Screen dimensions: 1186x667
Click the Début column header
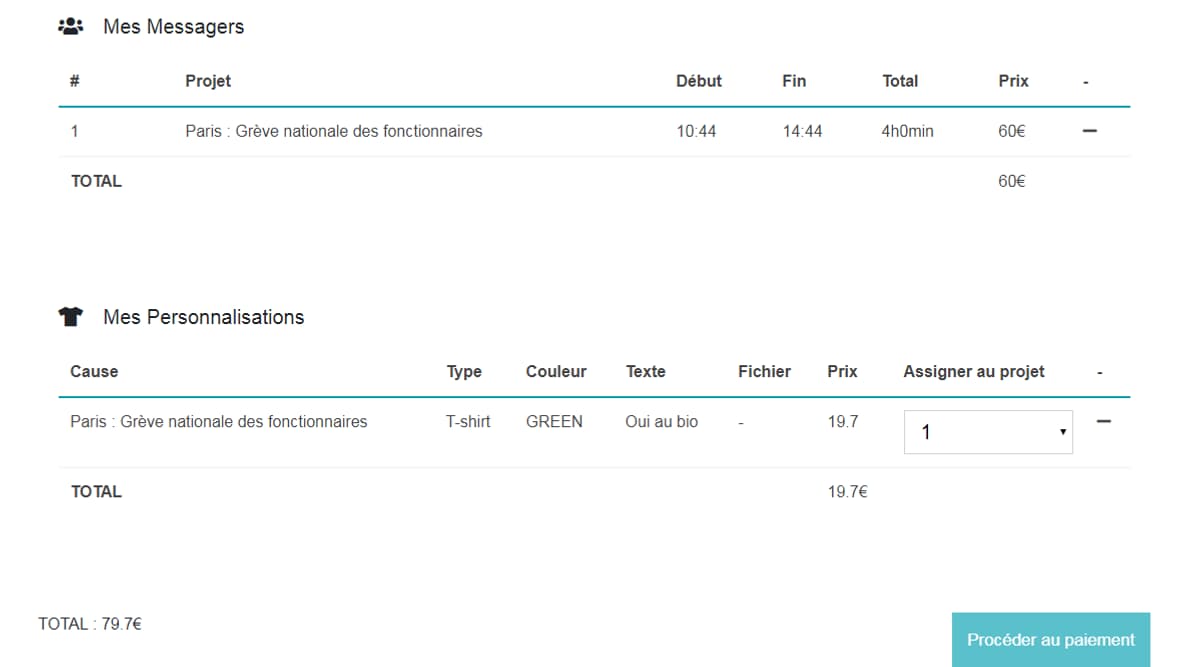pos(699,81)
